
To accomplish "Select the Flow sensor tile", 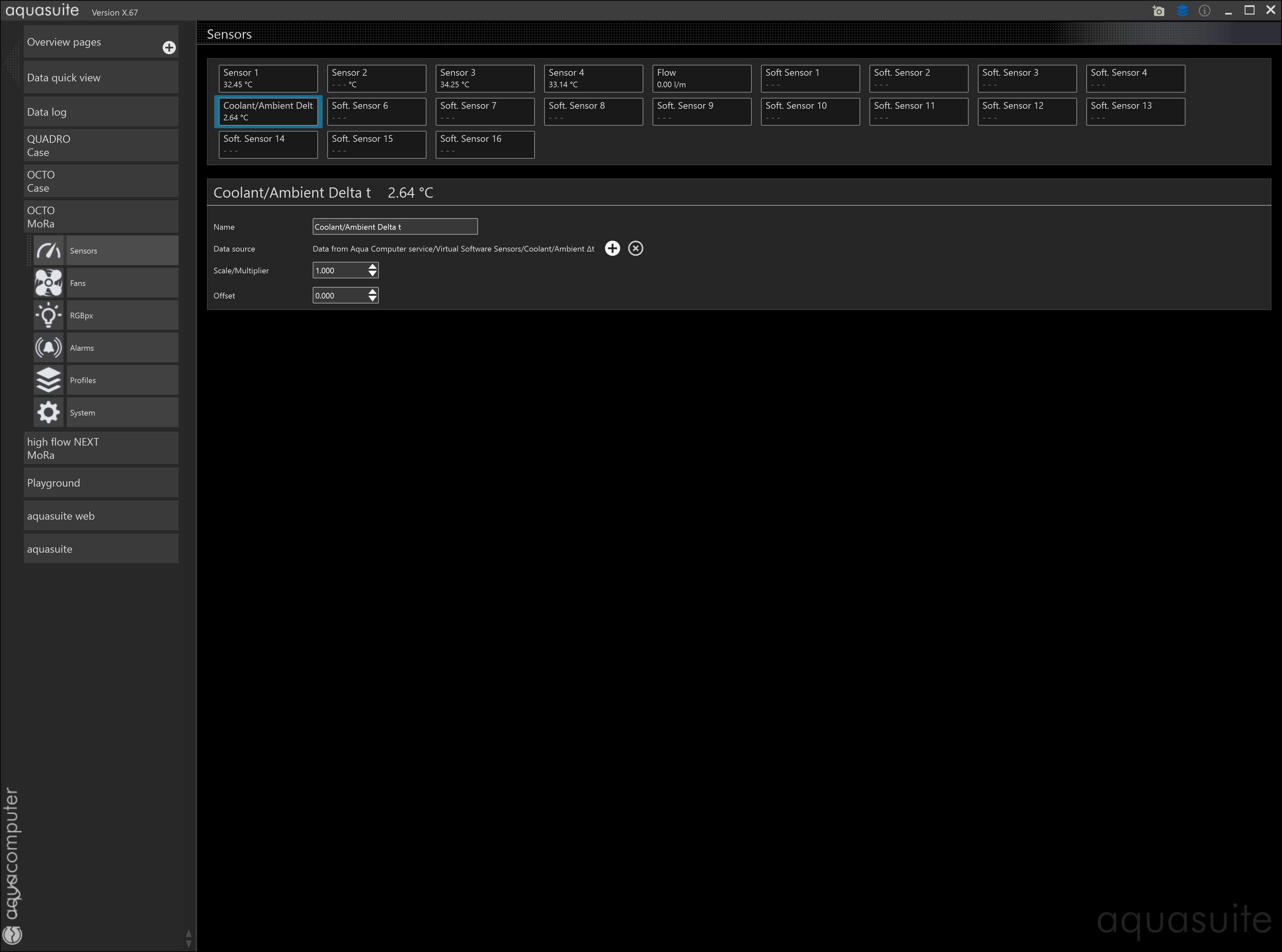I will 701,78.
